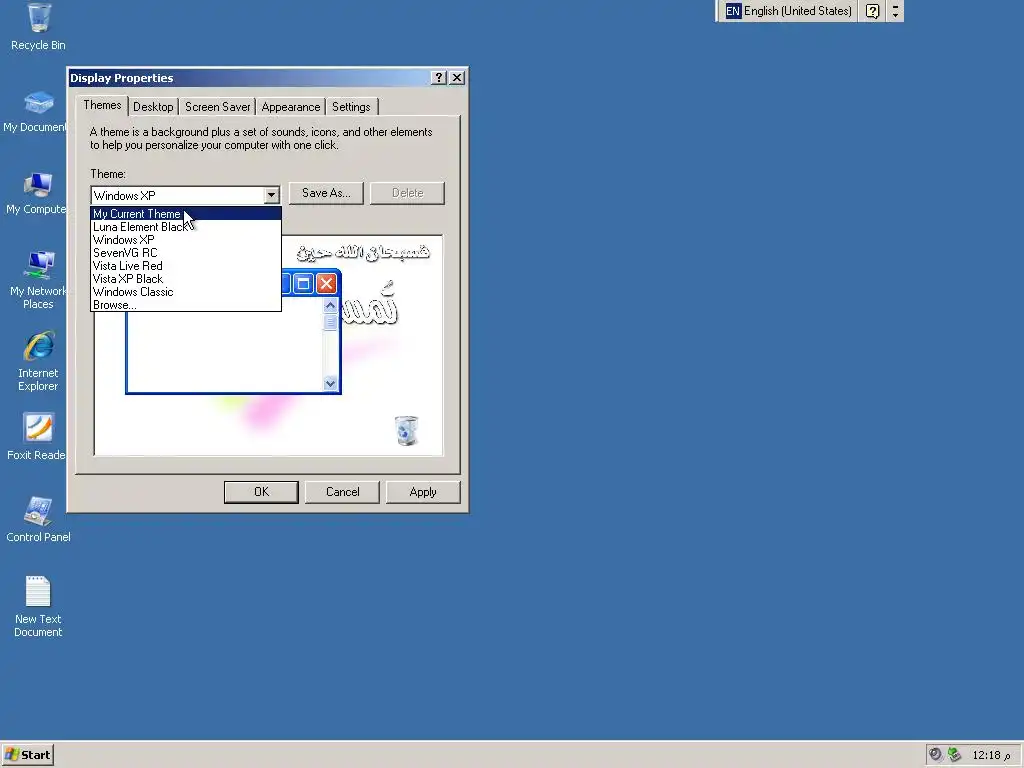This screenshot has height=768, width=1024.
Task: Choose Vista Live Red theme
Action: 186,266
